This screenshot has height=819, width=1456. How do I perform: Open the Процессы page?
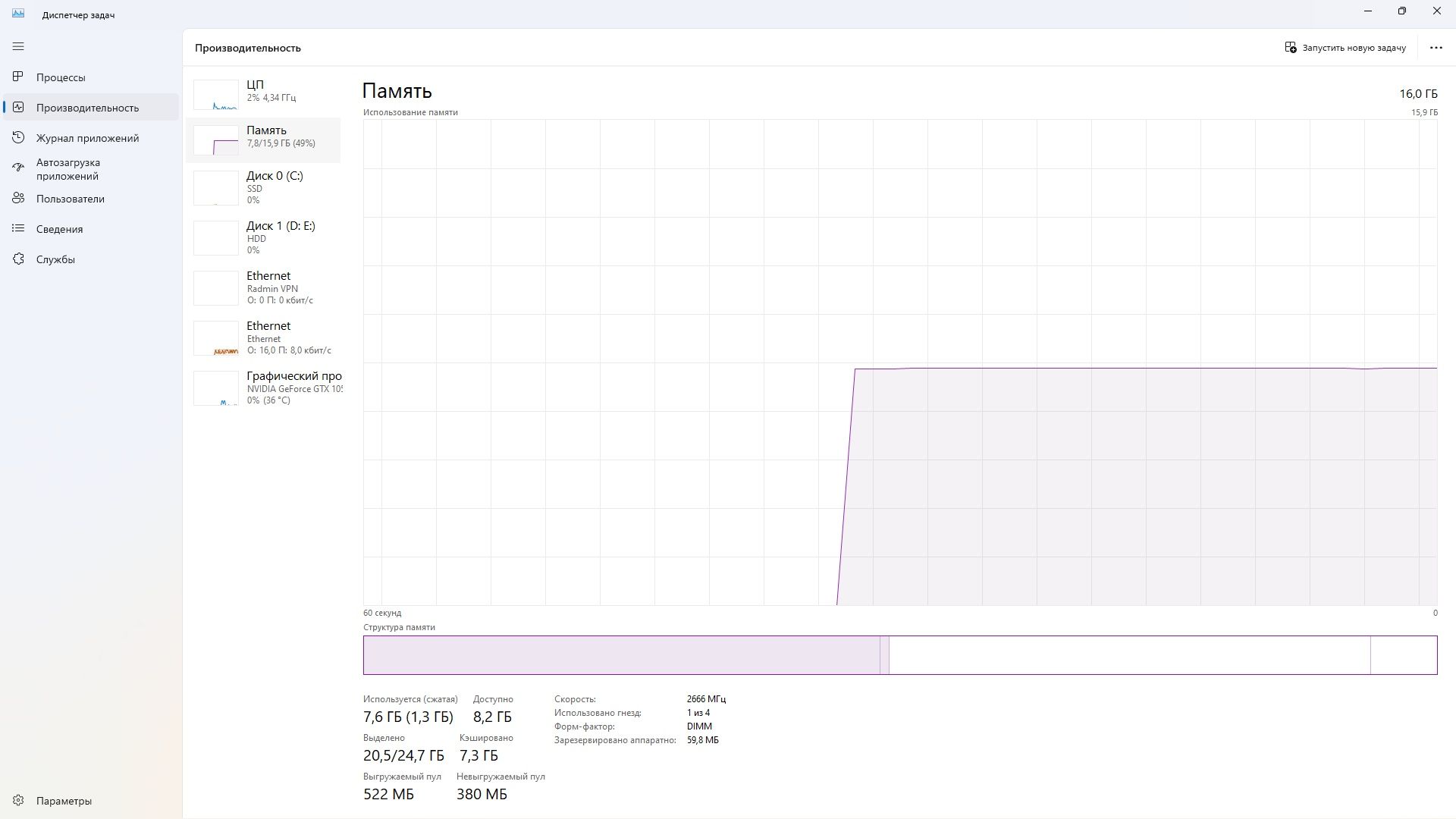pos(91,77)
